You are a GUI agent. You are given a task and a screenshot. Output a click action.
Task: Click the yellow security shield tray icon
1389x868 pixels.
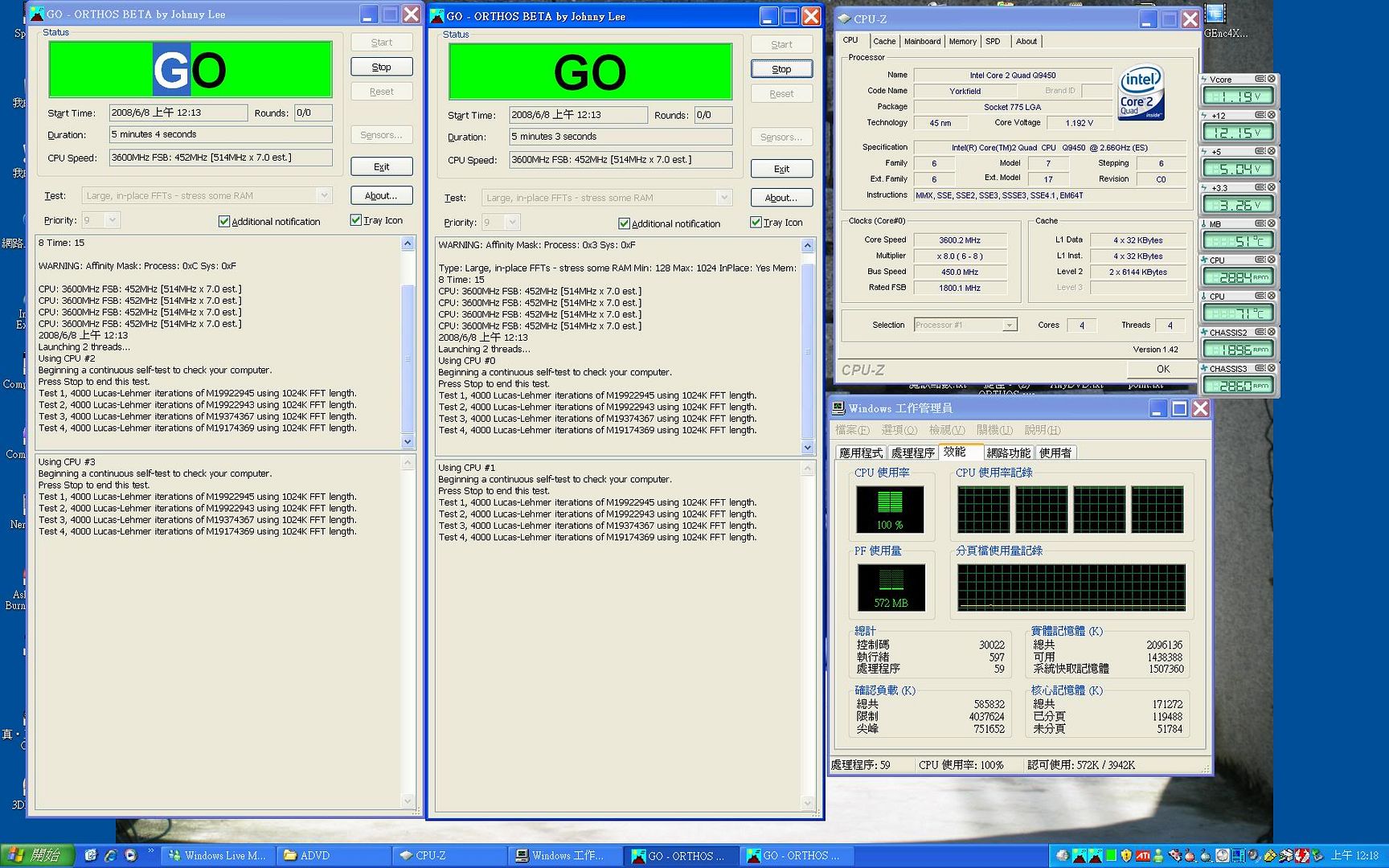(1126, 856)
